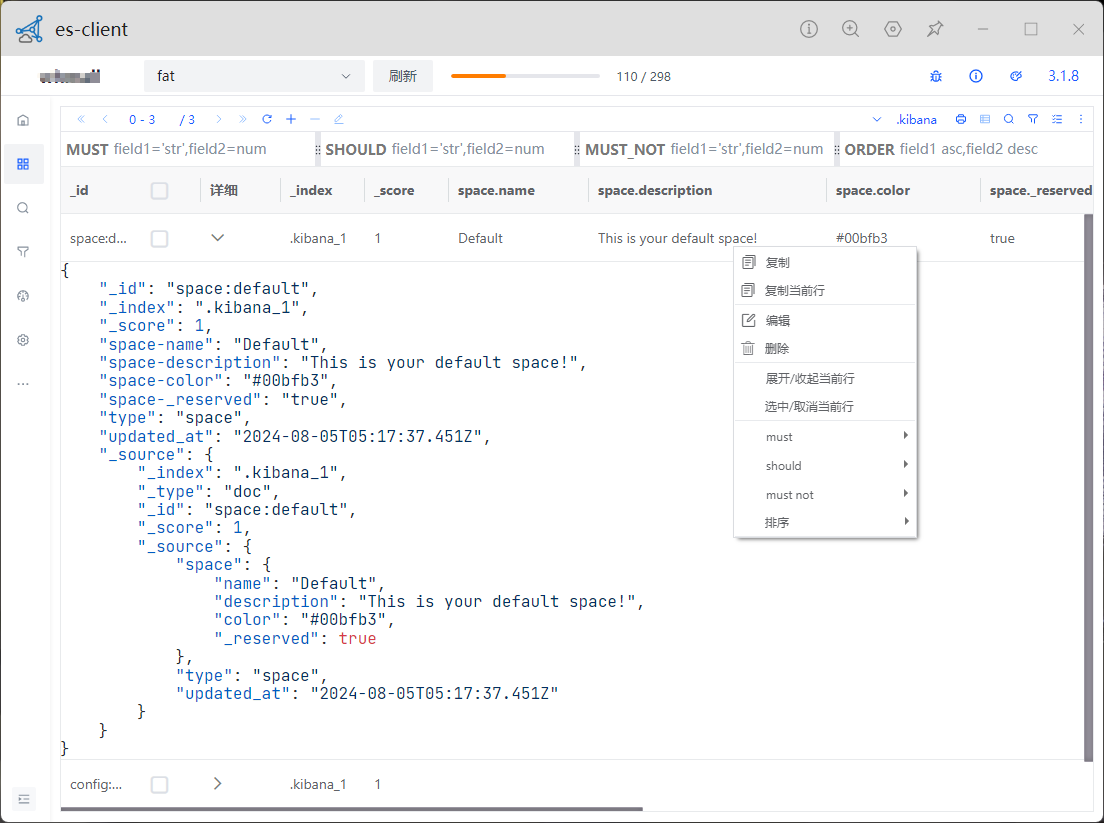This screenshot has width=1104, height=823.
Task: Tick the checkbox for the space:default row
Action: (x=159, y=239)
